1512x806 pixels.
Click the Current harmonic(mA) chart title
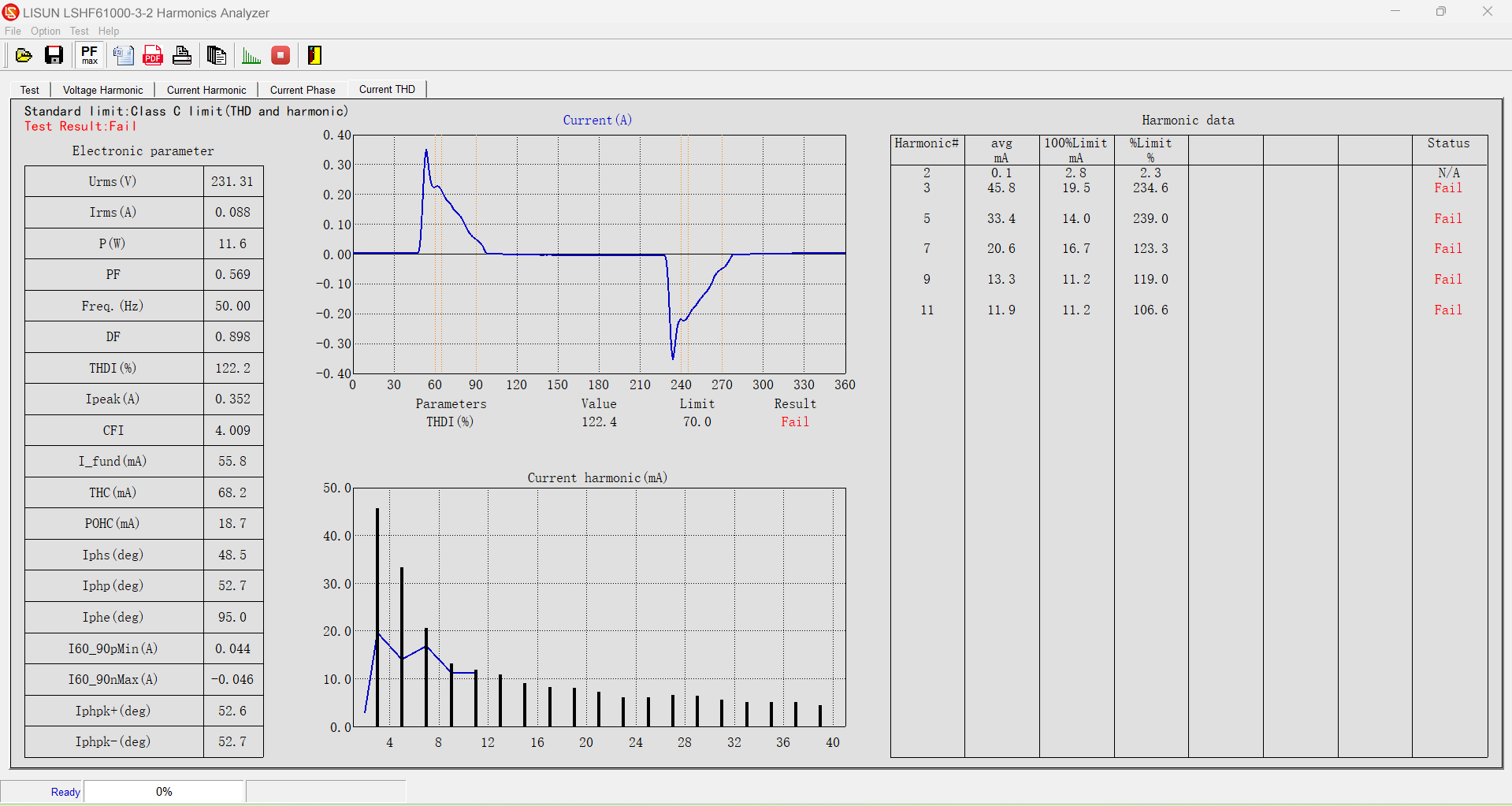coord(597,478)
